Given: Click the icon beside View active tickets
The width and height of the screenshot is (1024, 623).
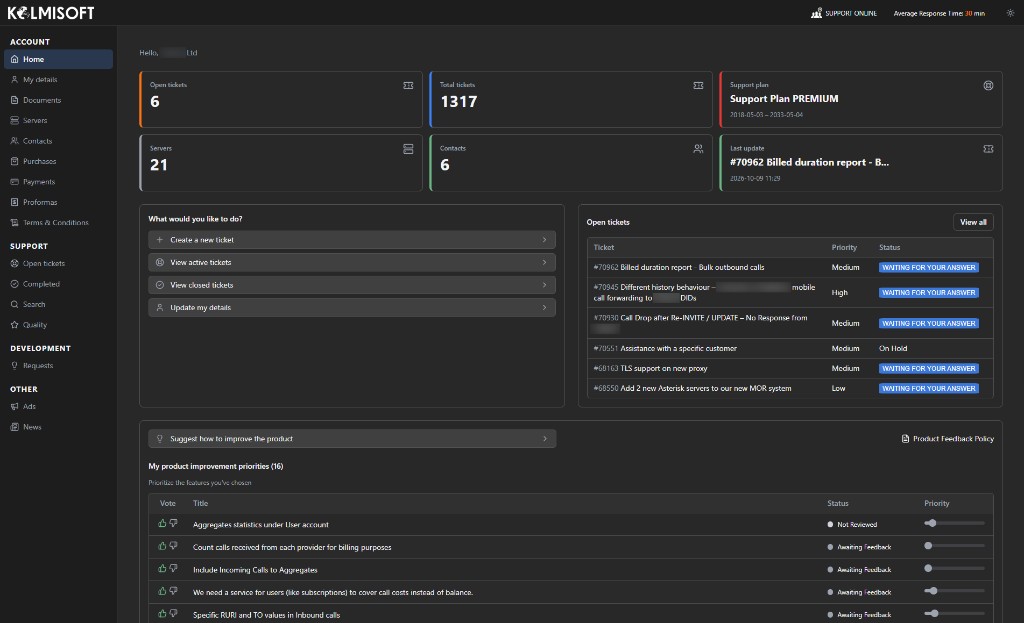Looking at the screenshot, I should [159, 263].
